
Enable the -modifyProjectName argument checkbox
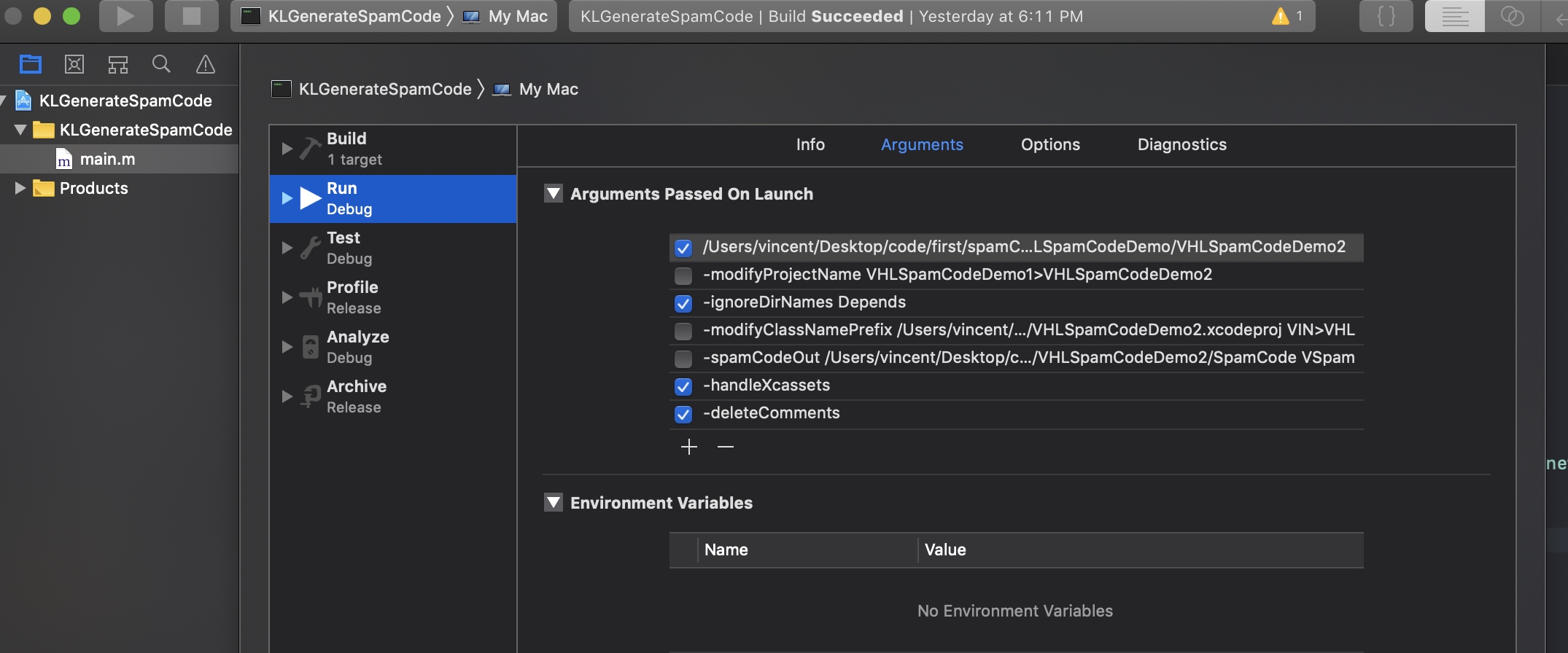683,275
